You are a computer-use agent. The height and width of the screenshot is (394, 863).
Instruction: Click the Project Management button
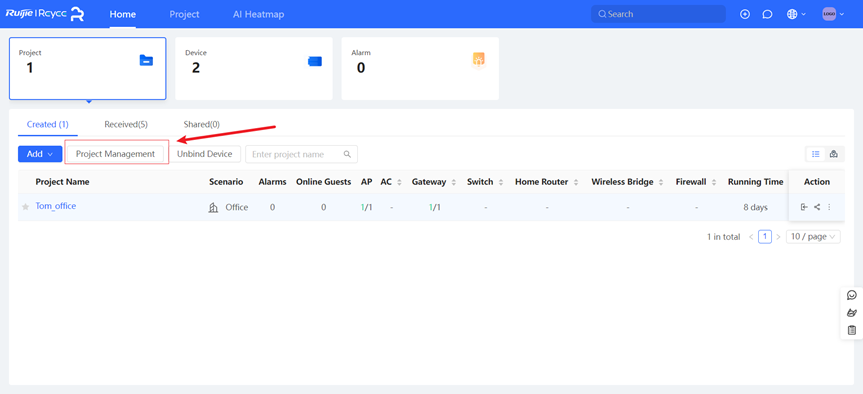(x=116, y=154)
